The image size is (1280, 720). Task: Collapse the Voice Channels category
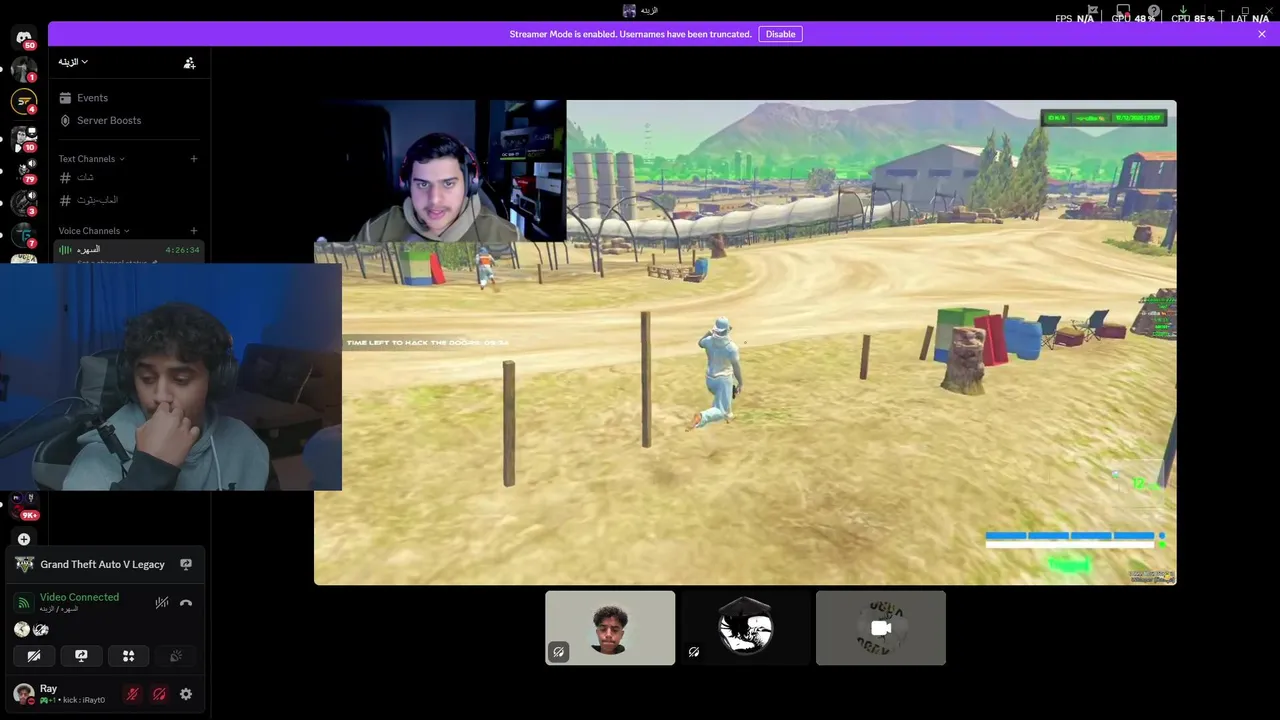pyautogui.click(x=93, y=231)
